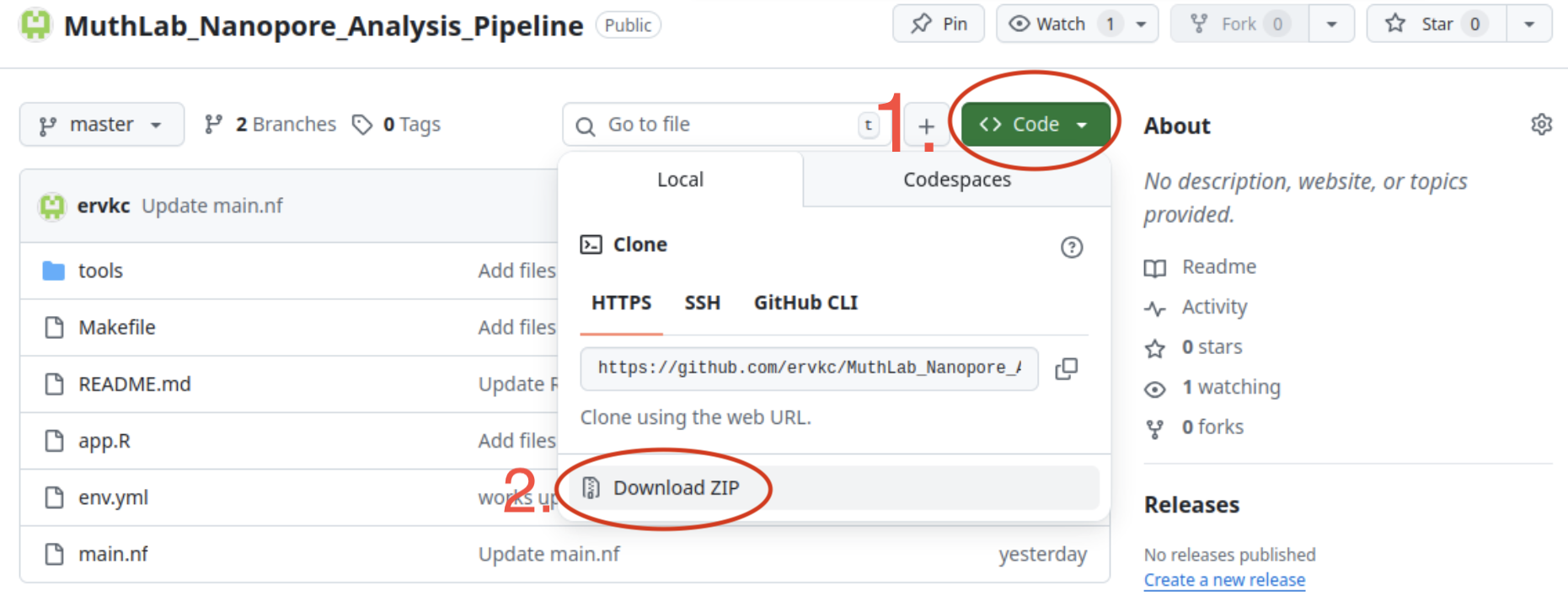Focus the Go to file search field
This screenshot has height=596, width=1568.
726,125
